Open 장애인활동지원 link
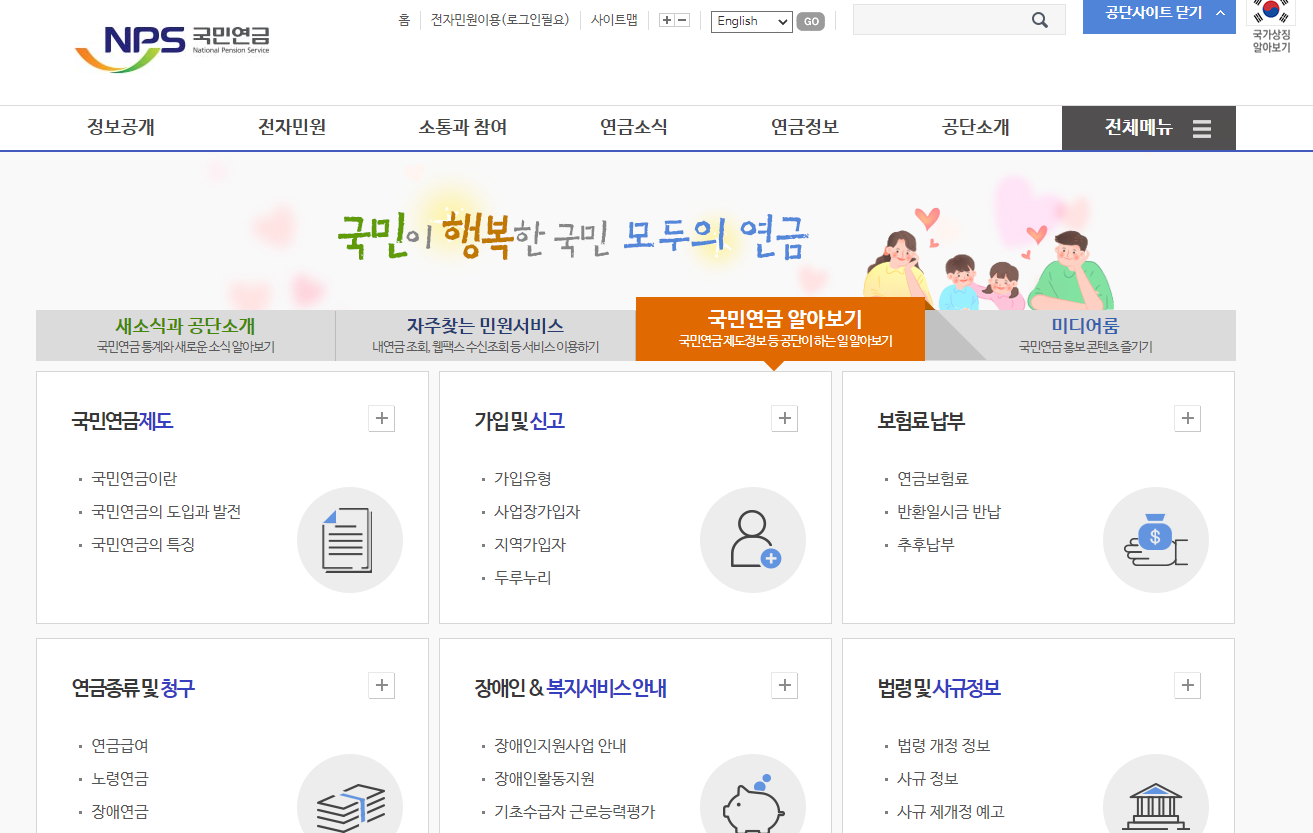The height and width of the screenshot is (833, 1313). [x=544, y=779]
